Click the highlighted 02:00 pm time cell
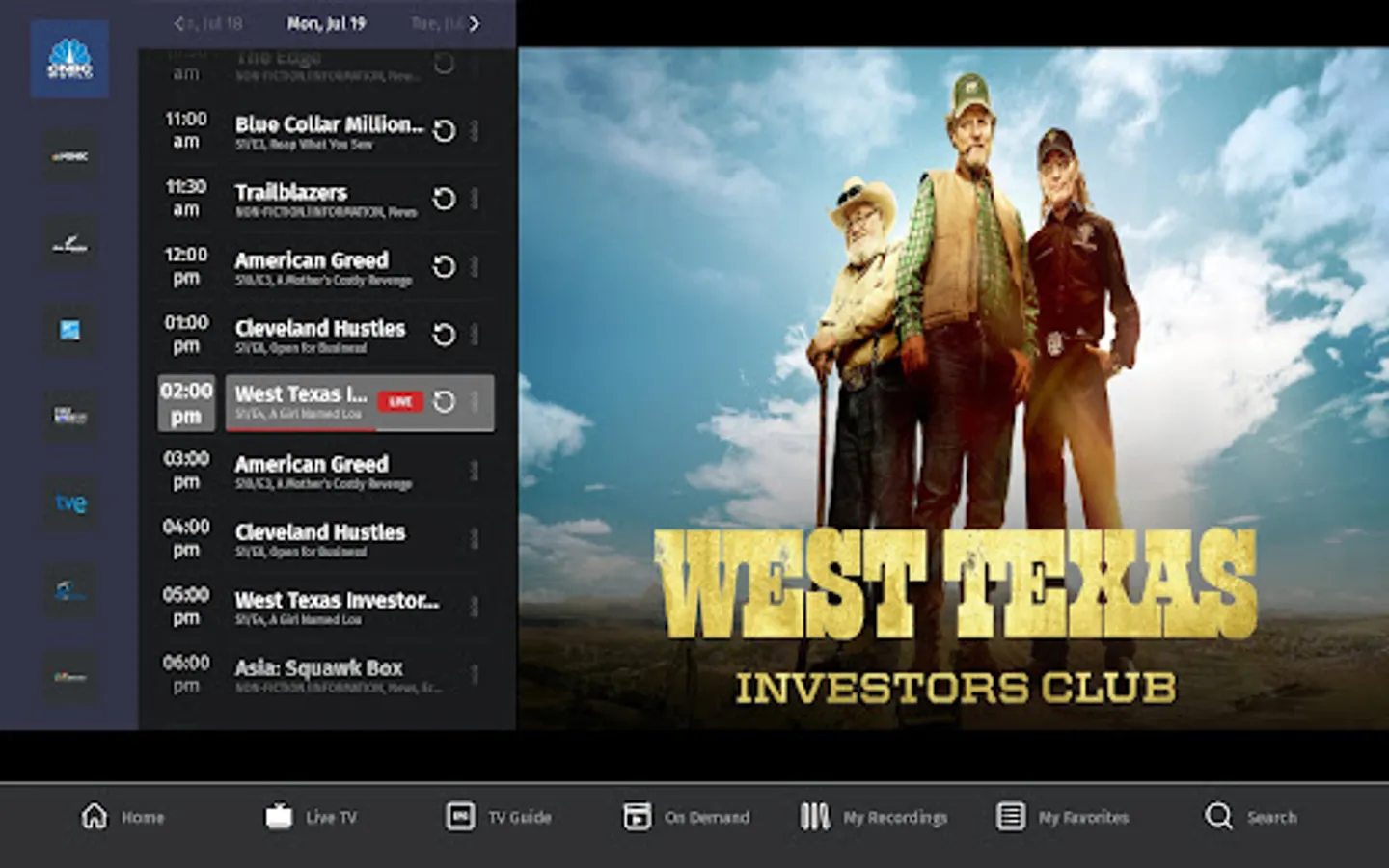1389x868 pixels. pos(186,403)
